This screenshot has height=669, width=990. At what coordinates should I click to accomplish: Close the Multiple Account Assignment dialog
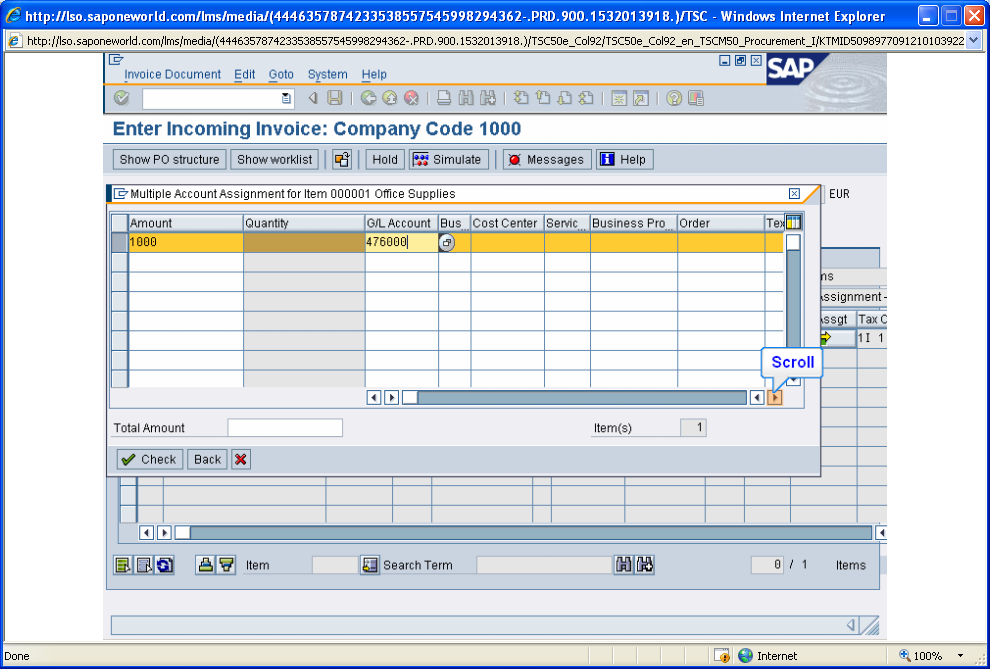pyautogui.click(x=794, y=194)
